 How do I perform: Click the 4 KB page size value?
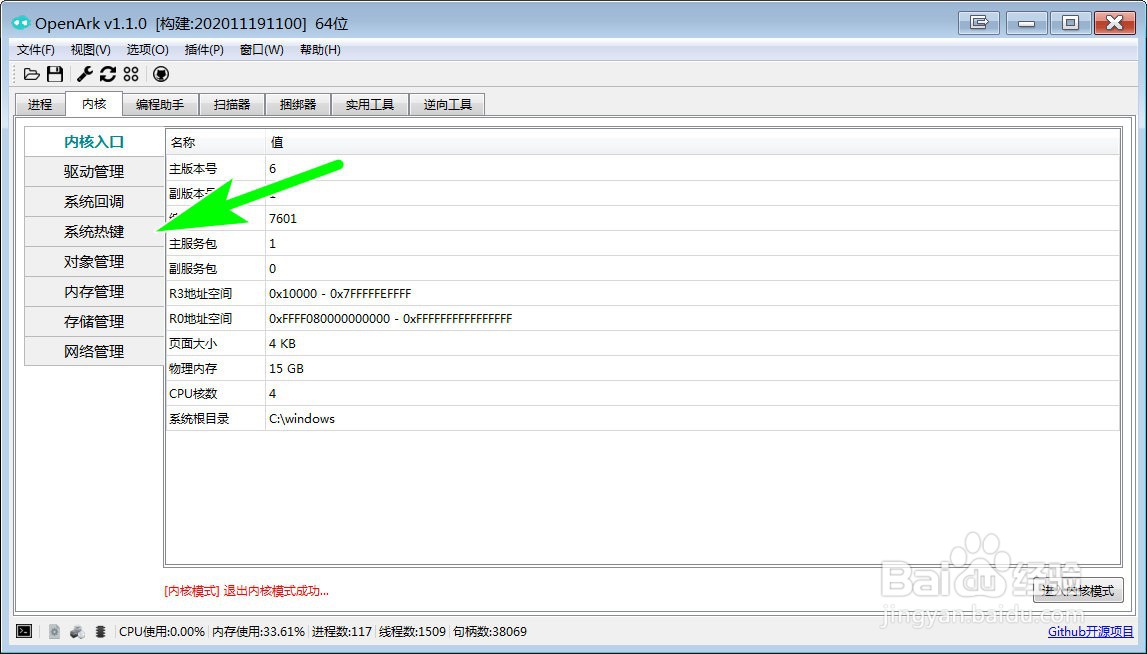282,343
